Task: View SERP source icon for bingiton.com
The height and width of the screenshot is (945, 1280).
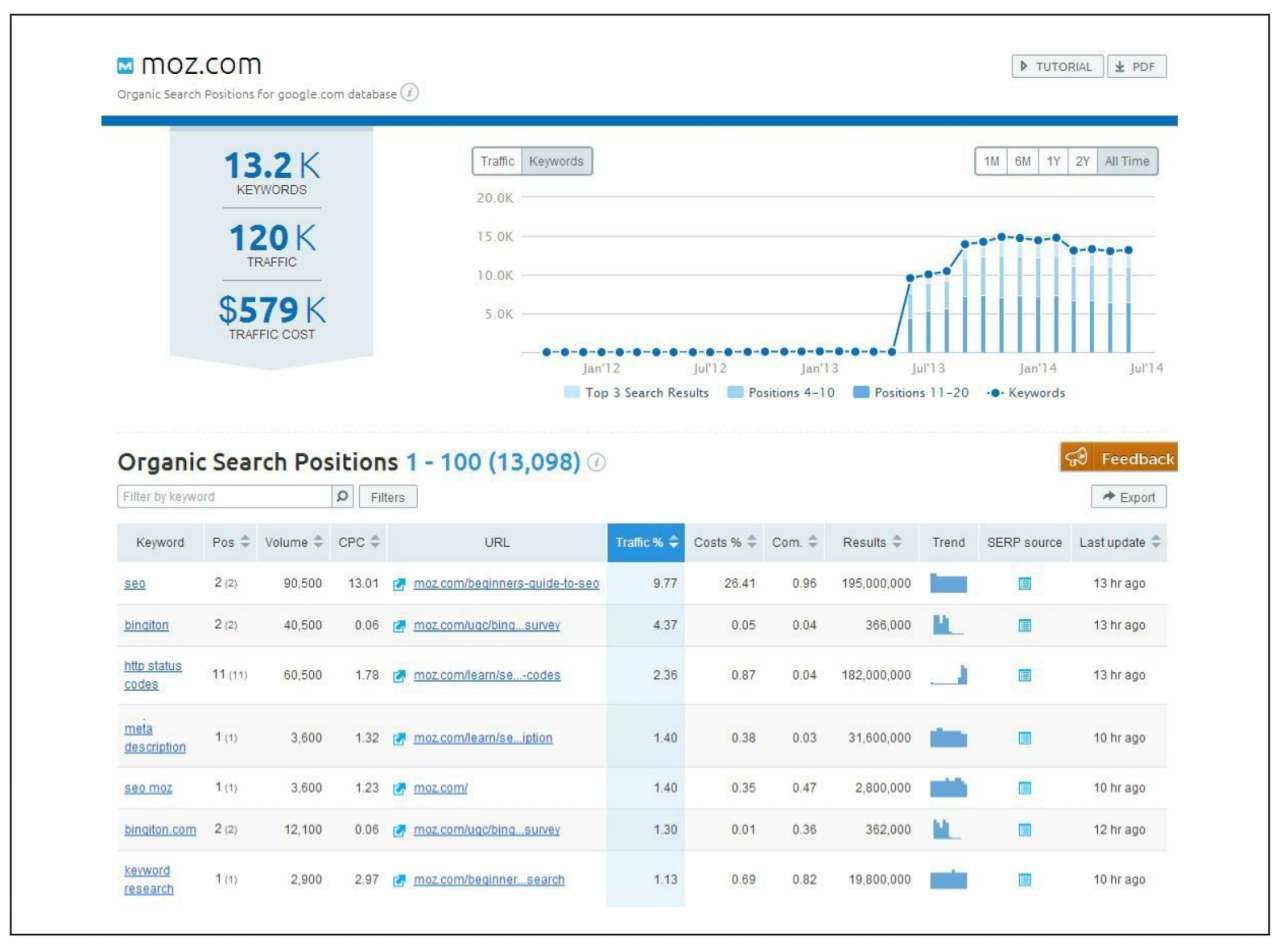Action: tap(1024, 830)
